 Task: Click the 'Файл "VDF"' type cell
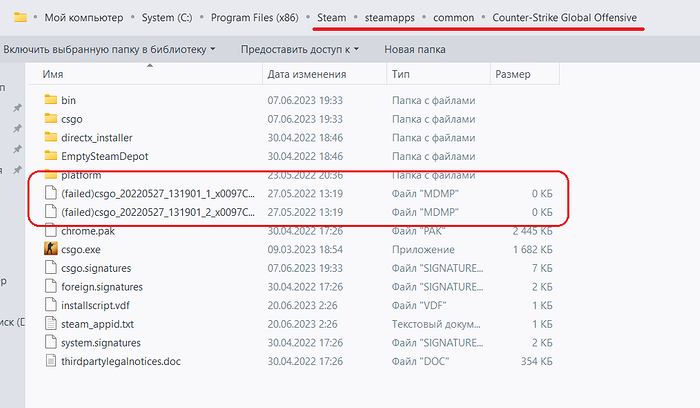coord(419,306)
